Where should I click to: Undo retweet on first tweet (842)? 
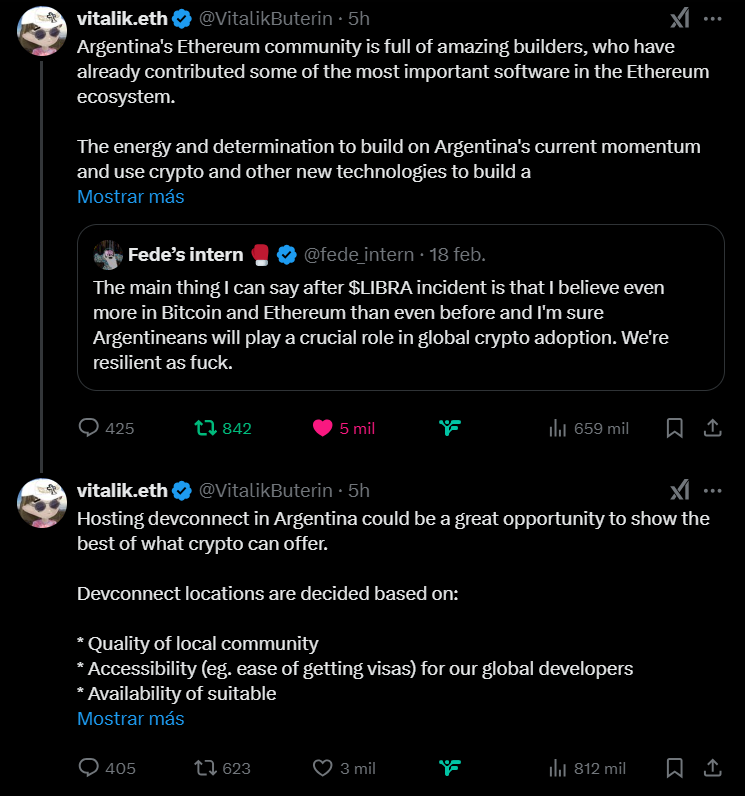[x=206, y=428]
